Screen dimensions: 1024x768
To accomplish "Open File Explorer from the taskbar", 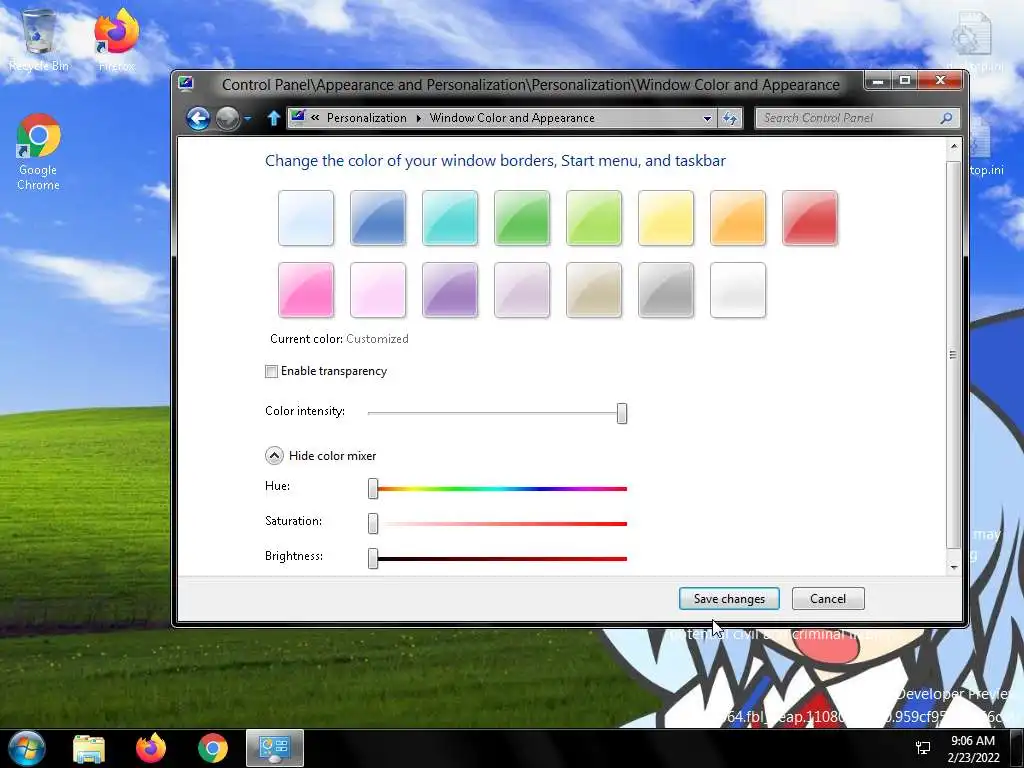I will pos(89,748).
